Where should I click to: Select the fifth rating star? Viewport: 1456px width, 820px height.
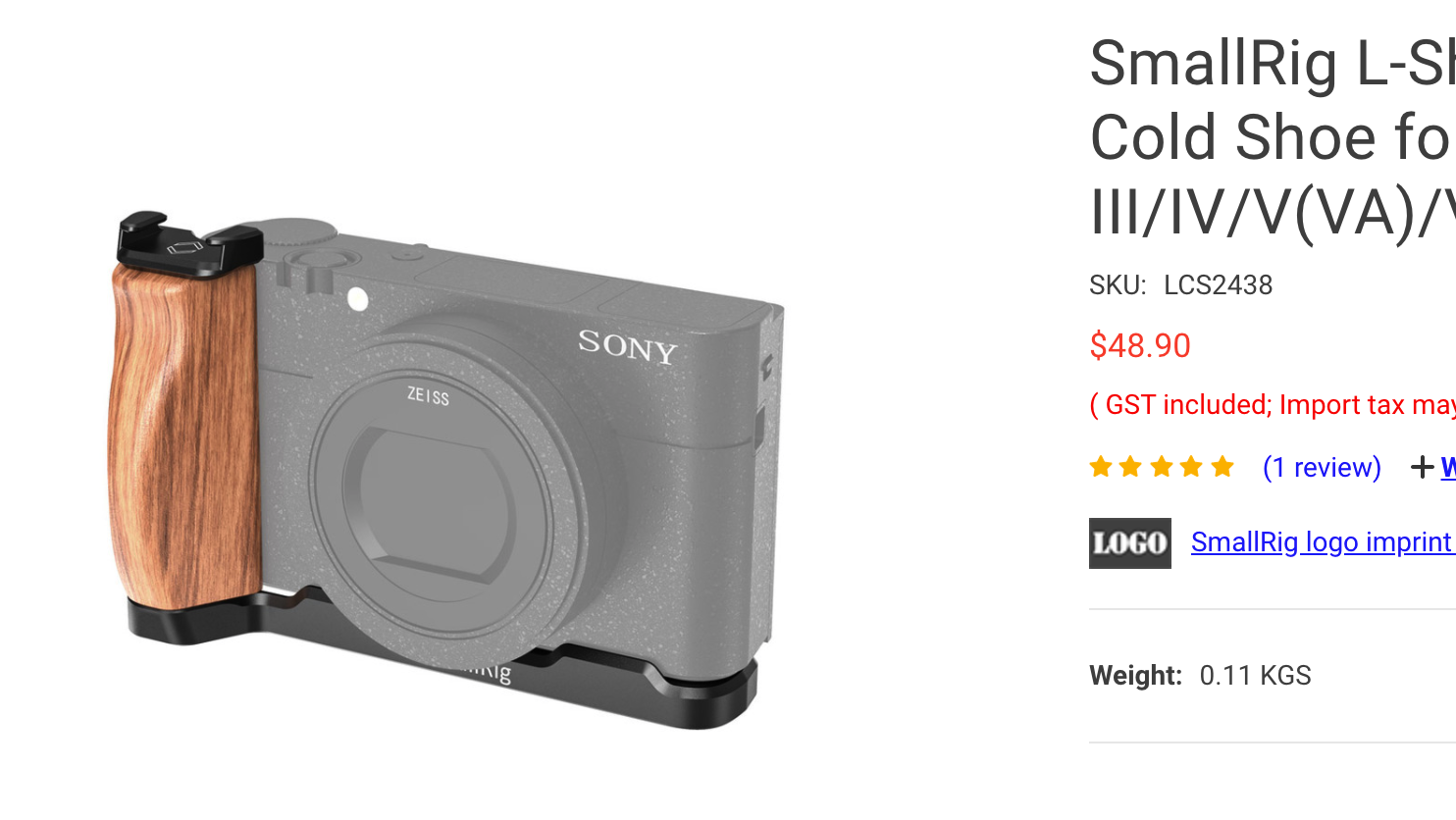coord(1222,467)
